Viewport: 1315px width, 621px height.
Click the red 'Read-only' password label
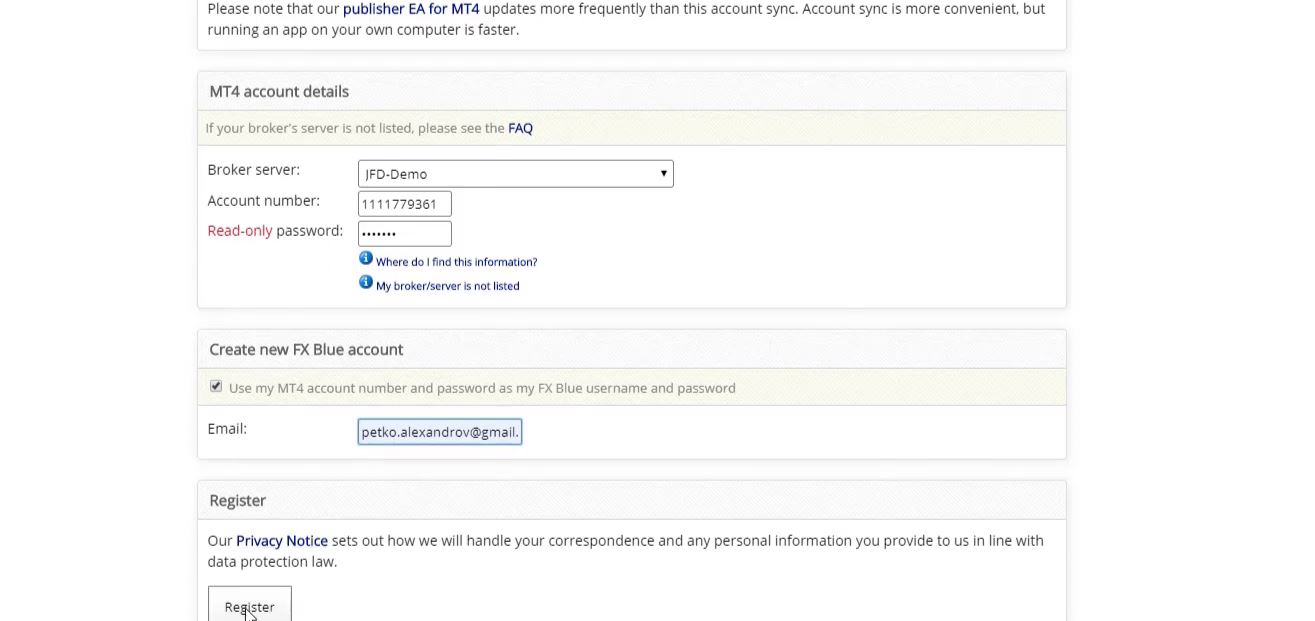(x=240, y=231)
